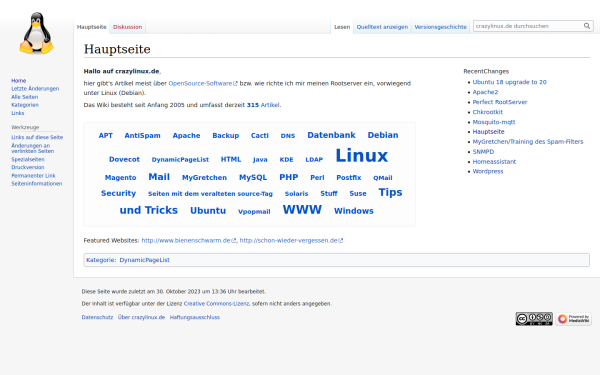Open the DNS category tag
This screenshot has height=375, width=600.
pos(288,136)
